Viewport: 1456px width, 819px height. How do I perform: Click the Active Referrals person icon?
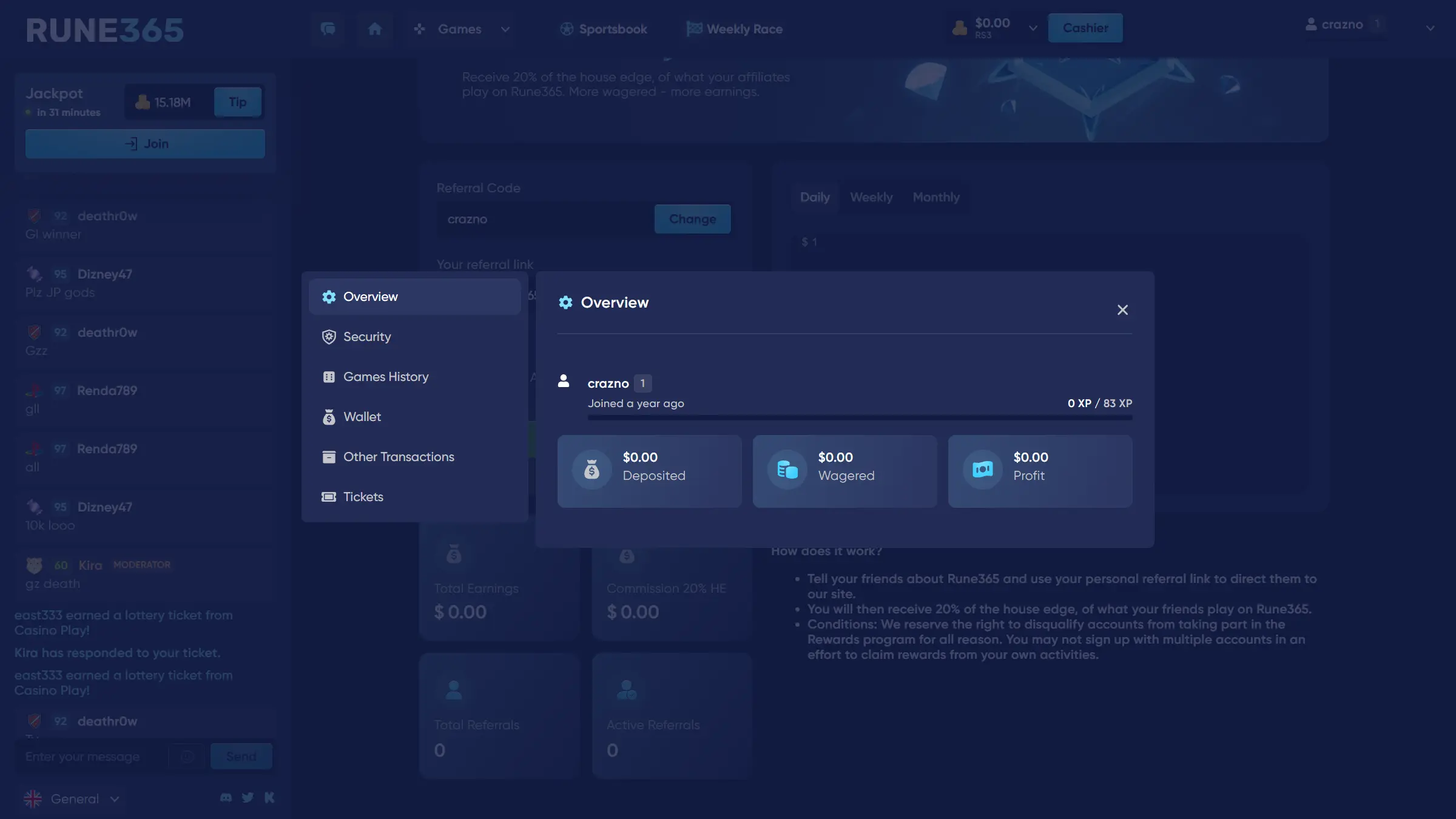[x=627, y=690]
